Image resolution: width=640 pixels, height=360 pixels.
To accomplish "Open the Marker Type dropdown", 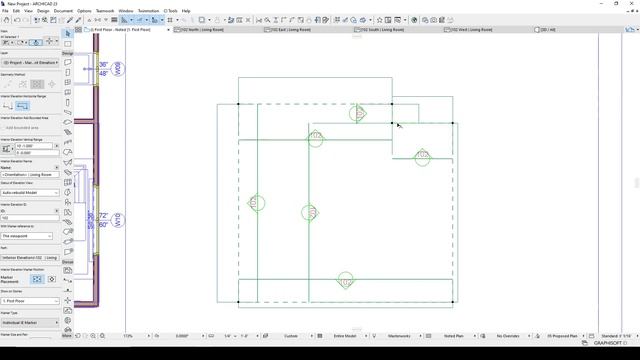I will pos(30,322).
